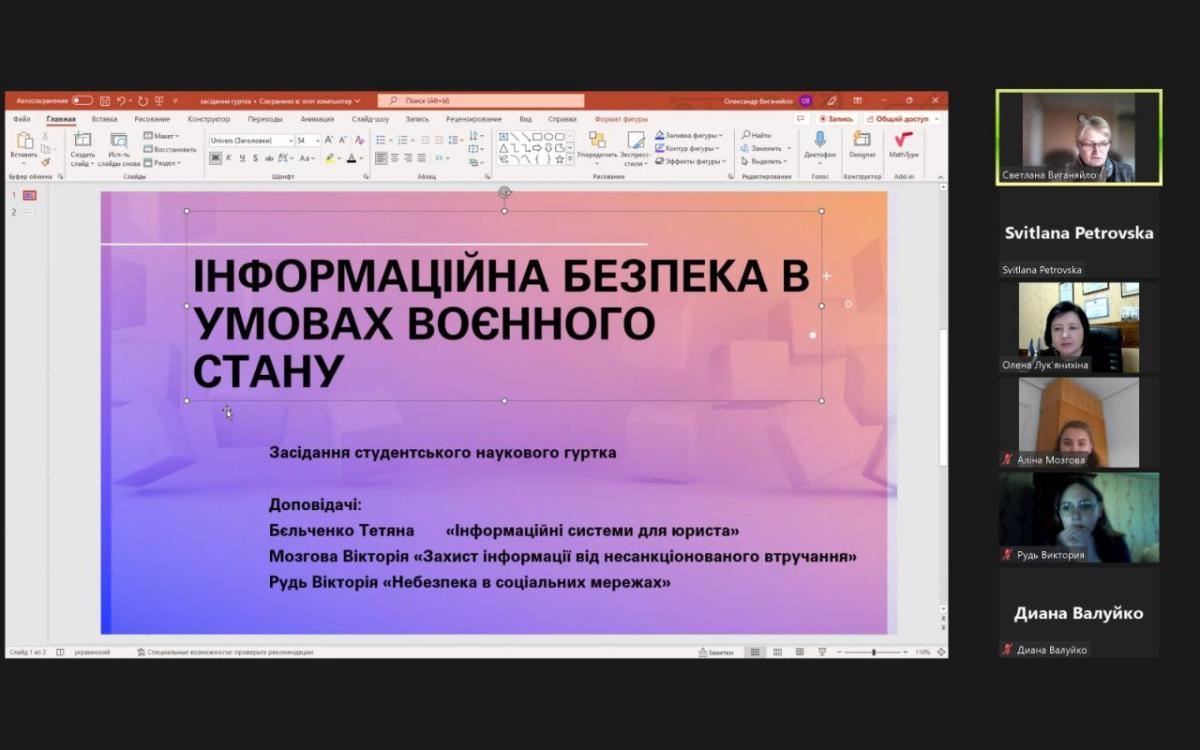The image size is (1200, 750).
Task: Toggle Underline (Ч) formatting
Action: (x=242, y=158)
